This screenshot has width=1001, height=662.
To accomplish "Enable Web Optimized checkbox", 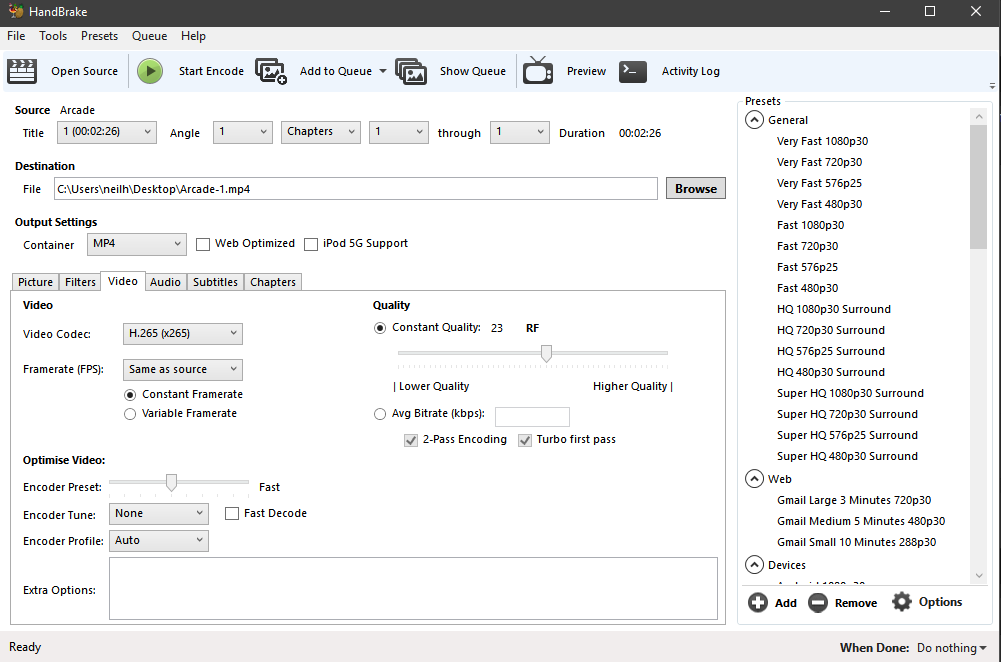I will click(x=203, y=244).
